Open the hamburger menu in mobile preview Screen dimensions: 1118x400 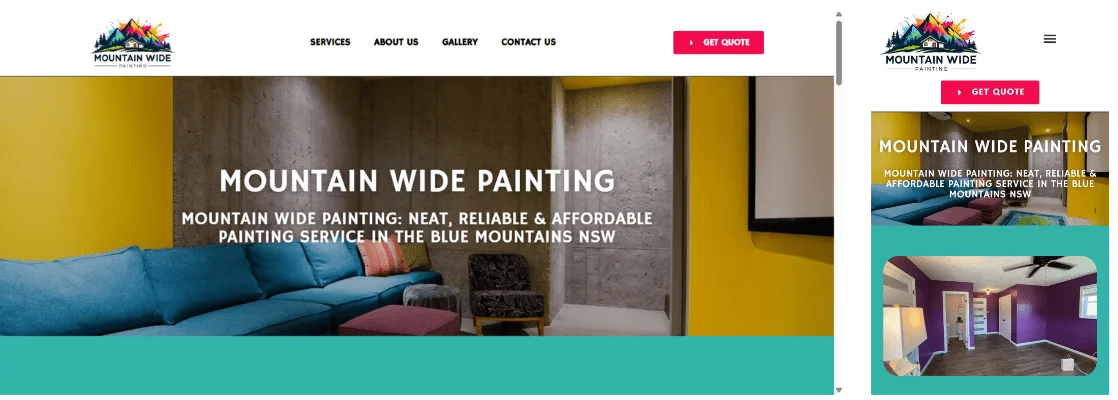(1050, 39)
